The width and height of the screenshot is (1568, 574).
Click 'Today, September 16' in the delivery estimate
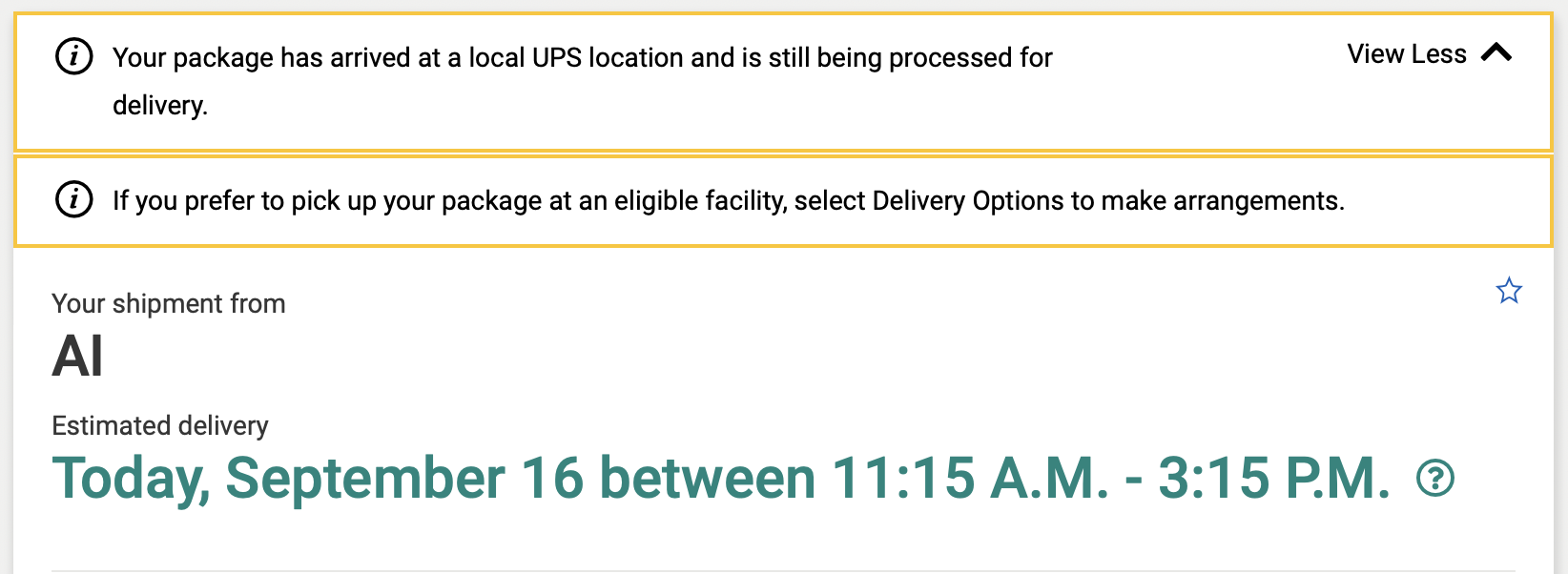319,478
